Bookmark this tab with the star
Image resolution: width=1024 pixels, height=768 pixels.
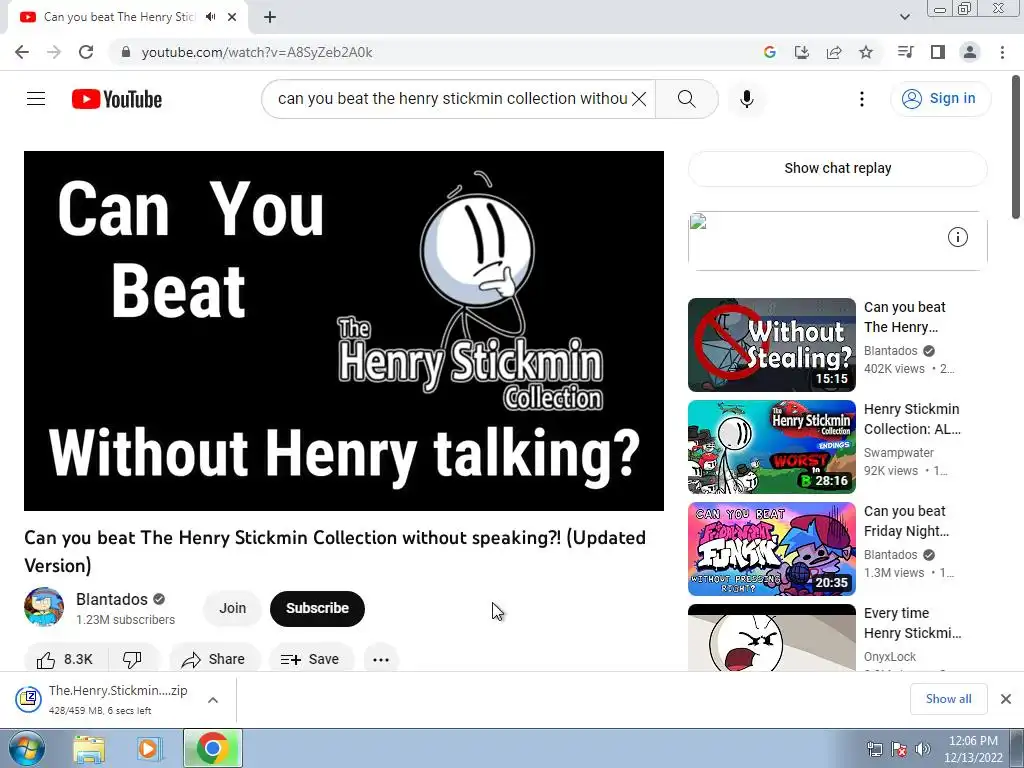click(866, 52)
